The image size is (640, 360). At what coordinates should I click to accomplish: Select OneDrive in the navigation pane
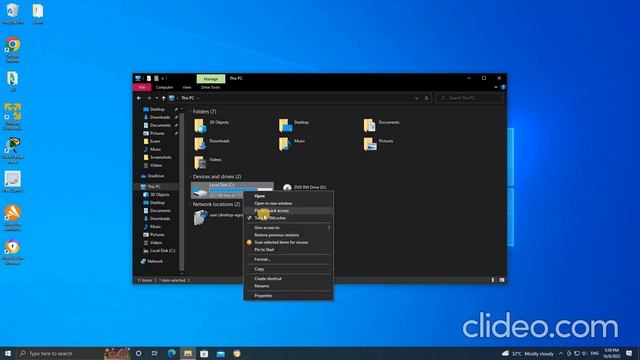pyautogui.click(x=152, y=176)
